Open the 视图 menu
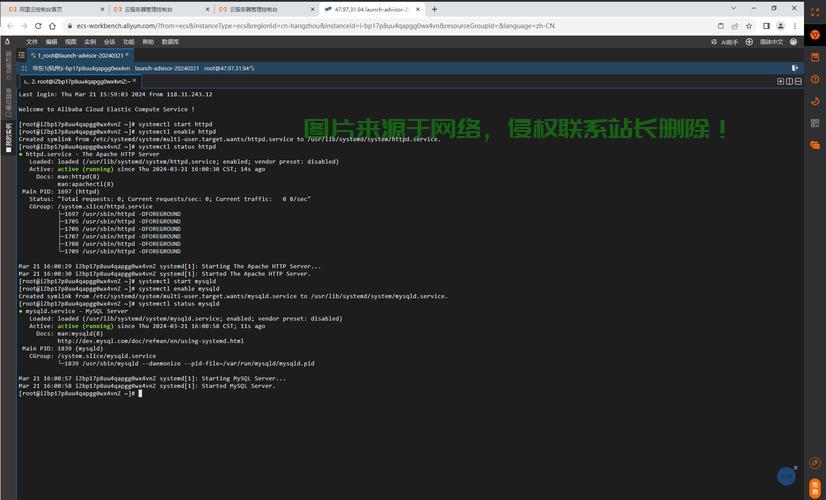This screenshot has height=500, width=826. [71, 42]
